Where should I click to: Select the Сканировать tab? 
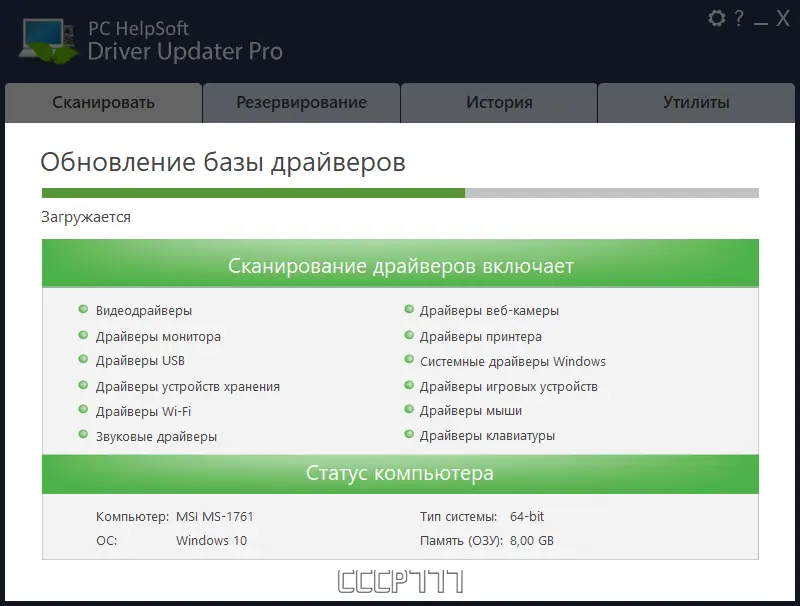pyautogui.click(x=104, y=102)
